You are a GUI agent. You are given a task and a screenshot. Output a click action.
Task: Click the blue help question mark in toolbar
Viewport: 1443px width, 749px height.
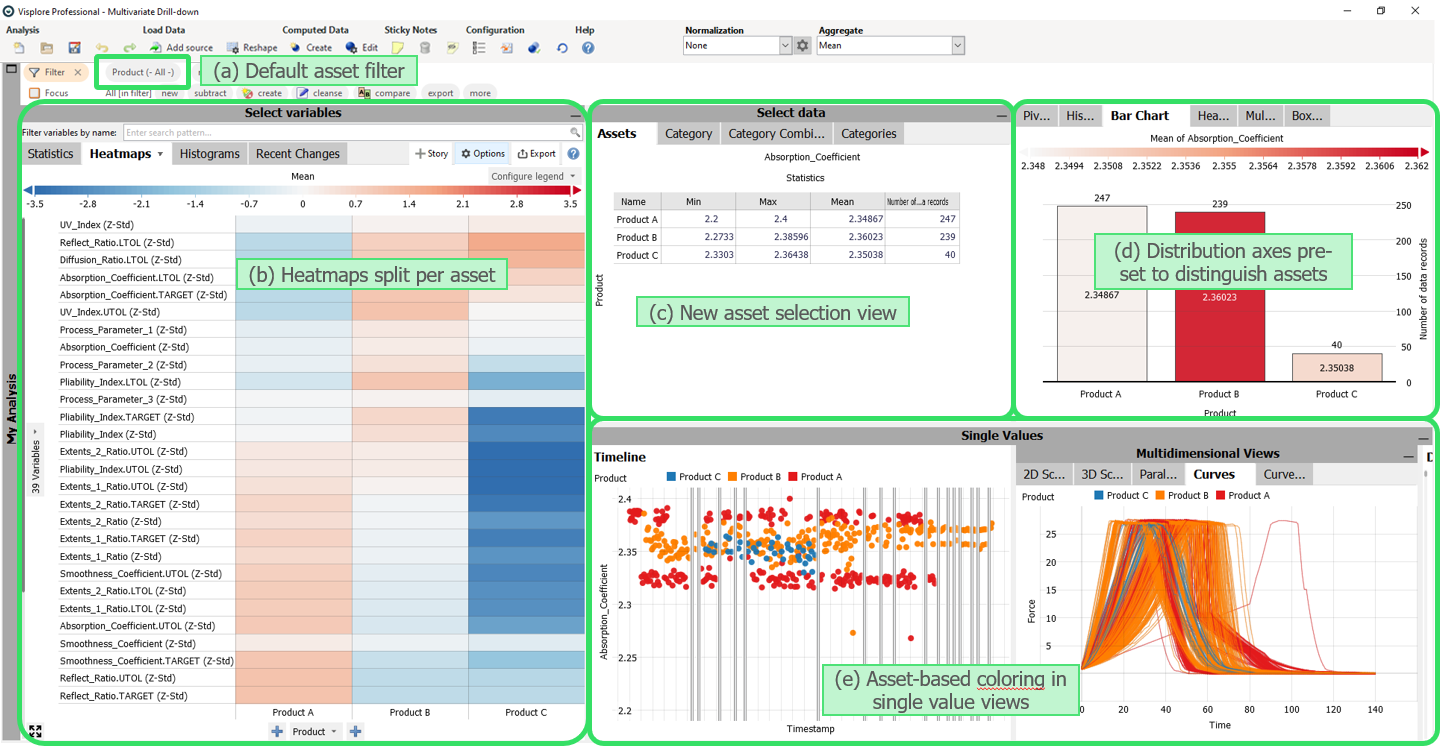[x=588, y=47]
